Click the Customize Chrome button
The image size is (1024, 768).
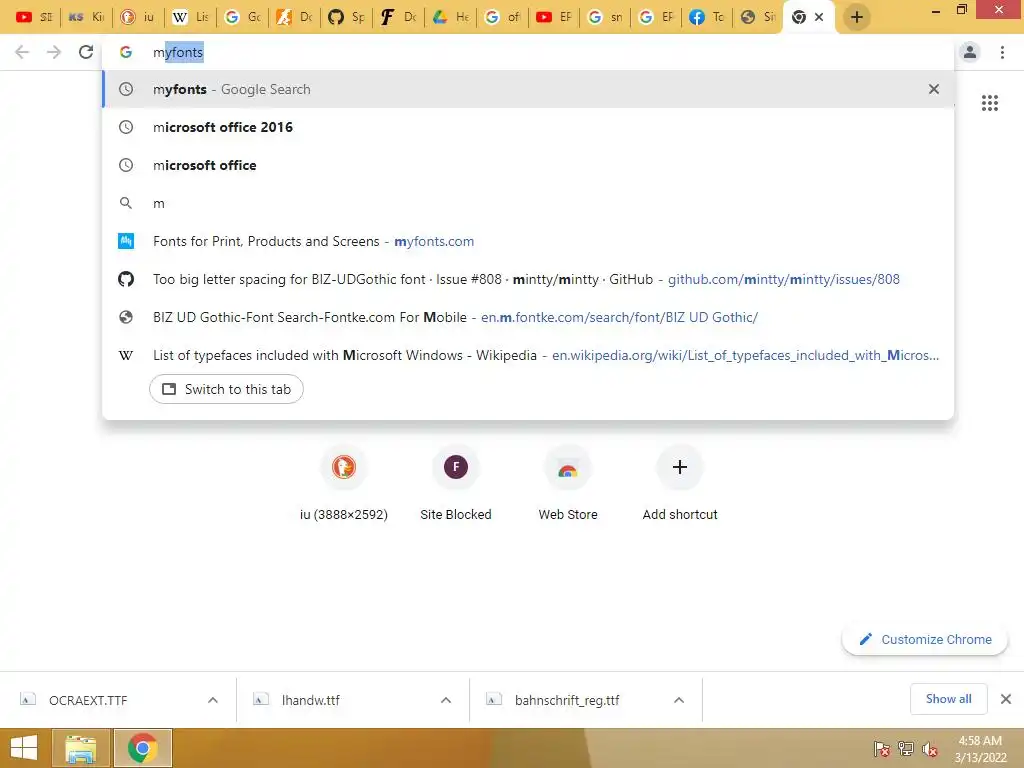point(925,639)
